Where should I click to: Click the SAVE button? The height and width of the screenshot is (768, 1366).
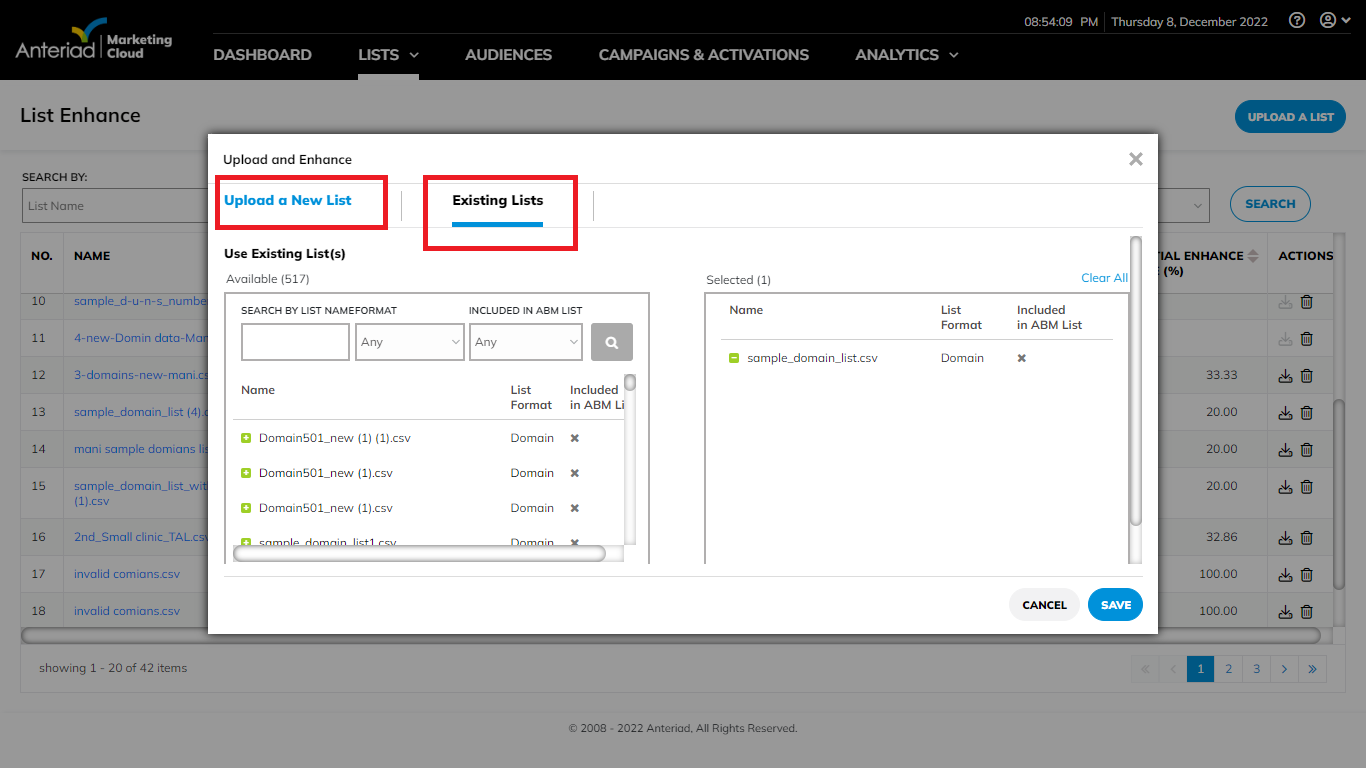1116,605
